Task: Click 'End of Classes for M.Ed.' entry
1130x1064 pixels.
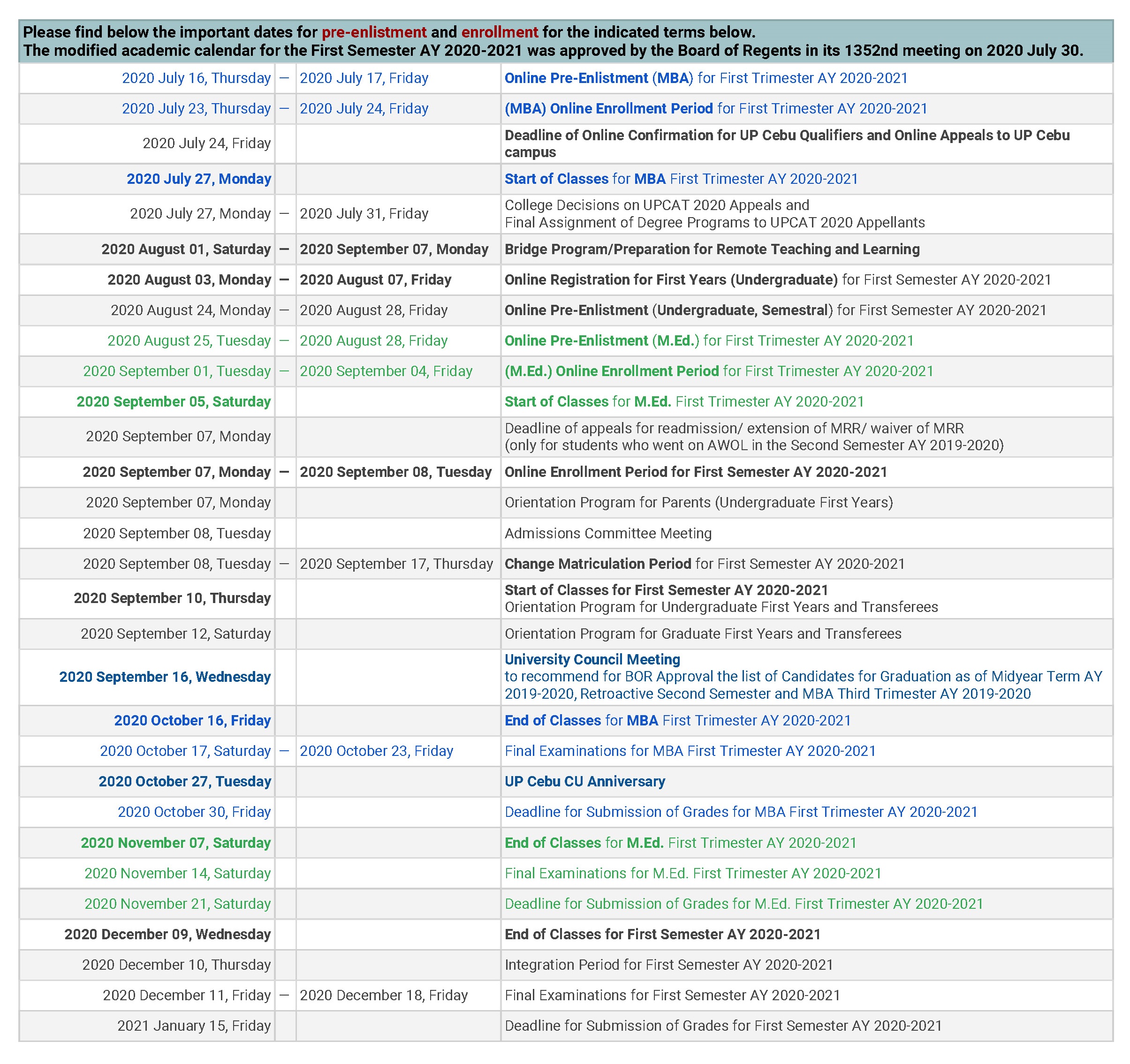Action: pos(680,844)
